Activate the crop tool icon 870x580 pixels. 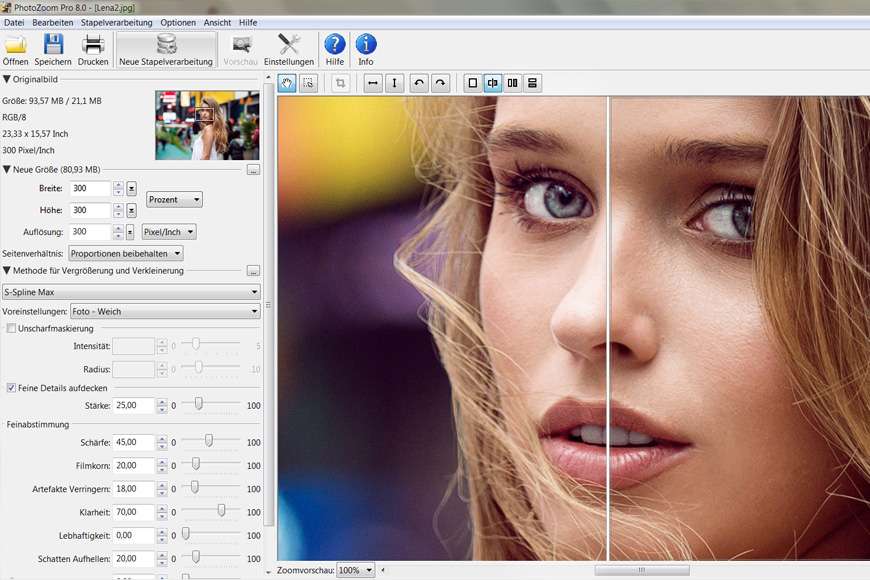341,83
